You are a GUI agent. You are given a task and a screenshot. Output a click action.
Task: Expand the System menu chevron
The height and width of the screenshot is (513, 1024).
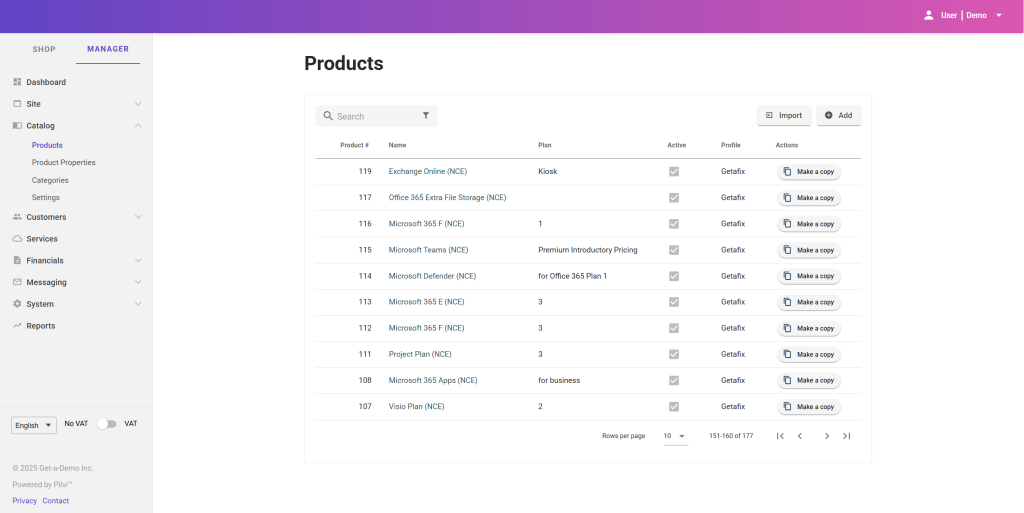coord(138,304)
